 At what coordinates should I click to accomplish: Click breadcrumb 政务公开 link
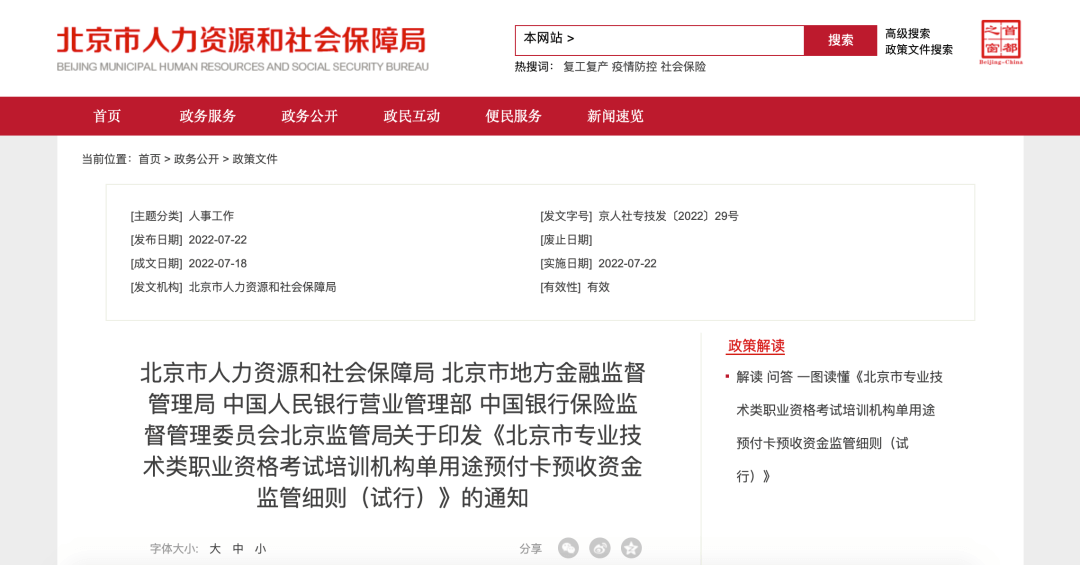click(196, 159)
